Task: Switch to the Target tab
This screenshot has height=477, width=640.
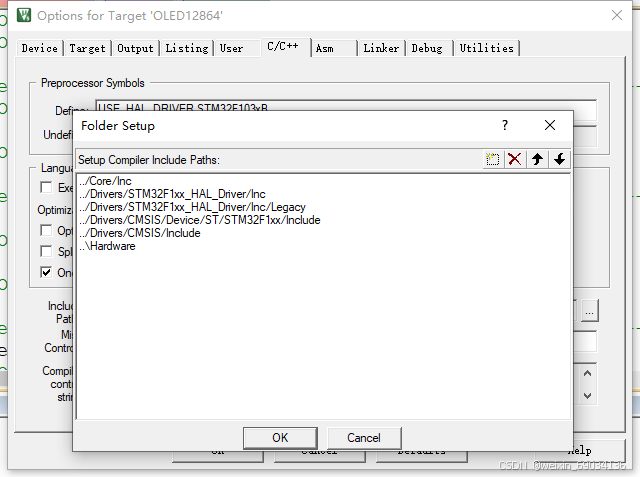Action: pos(87,48)
